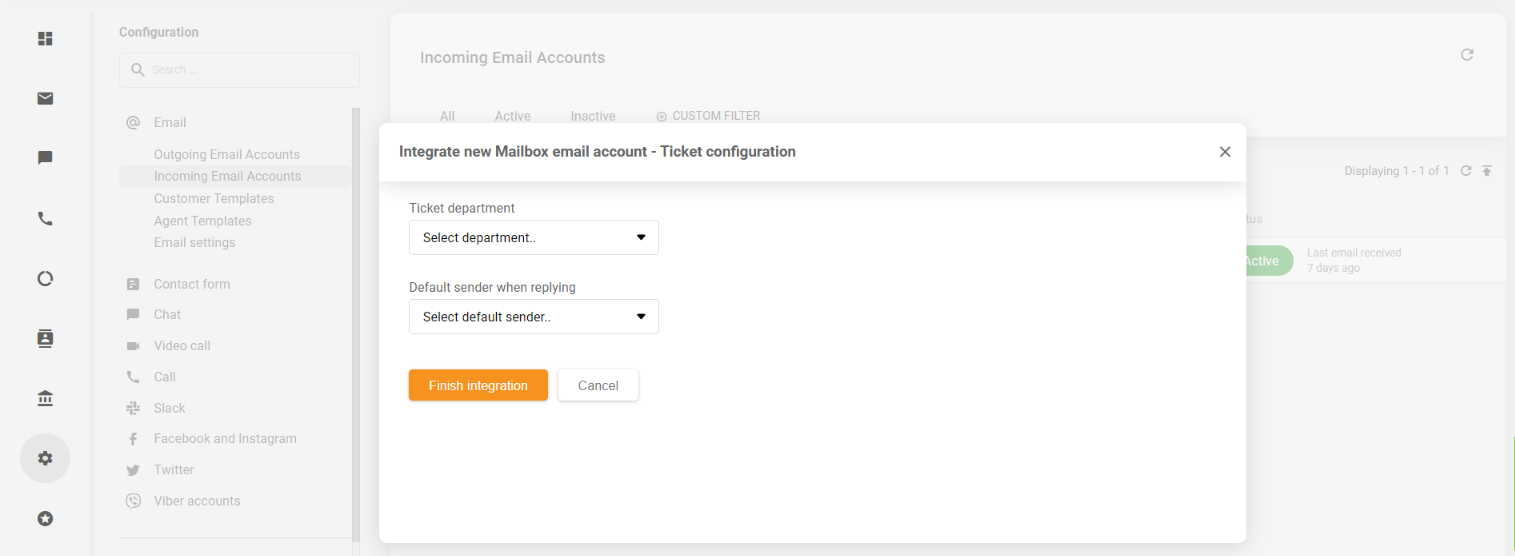This screenshot has height=556, width=1515.
Task: Expand the Default sender when replying dropdown
Action: pos(533,317)
